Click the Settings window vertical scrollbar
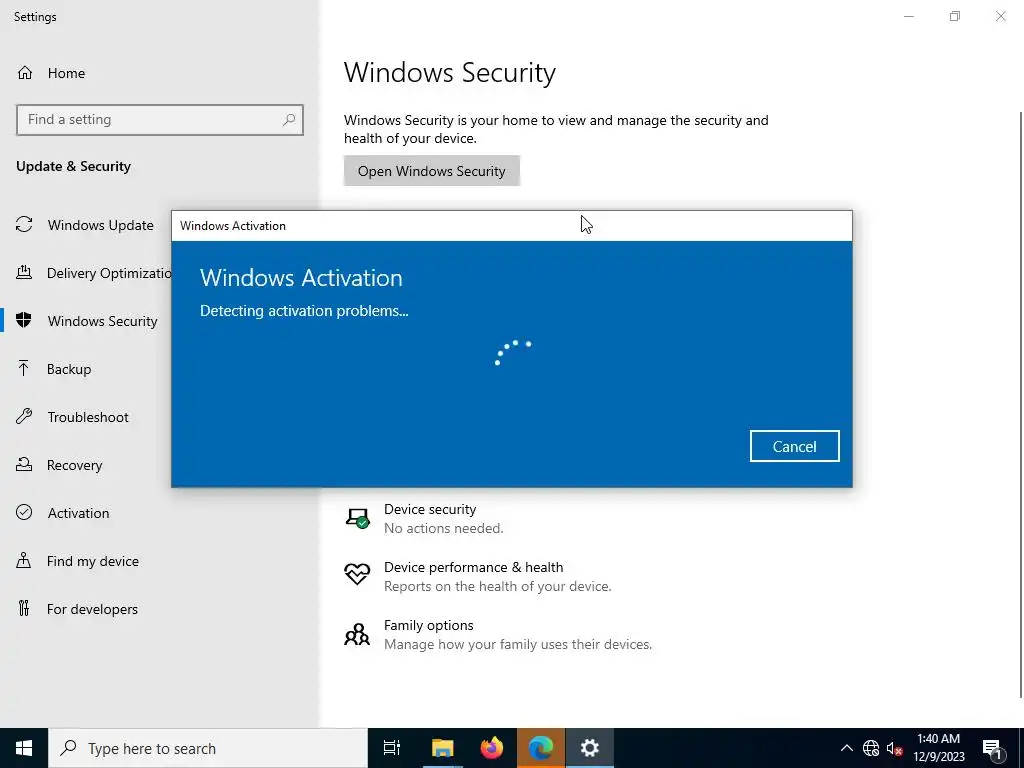Screen dimensions: 1024x768 pyautogui.click(x=1020, y=405)
